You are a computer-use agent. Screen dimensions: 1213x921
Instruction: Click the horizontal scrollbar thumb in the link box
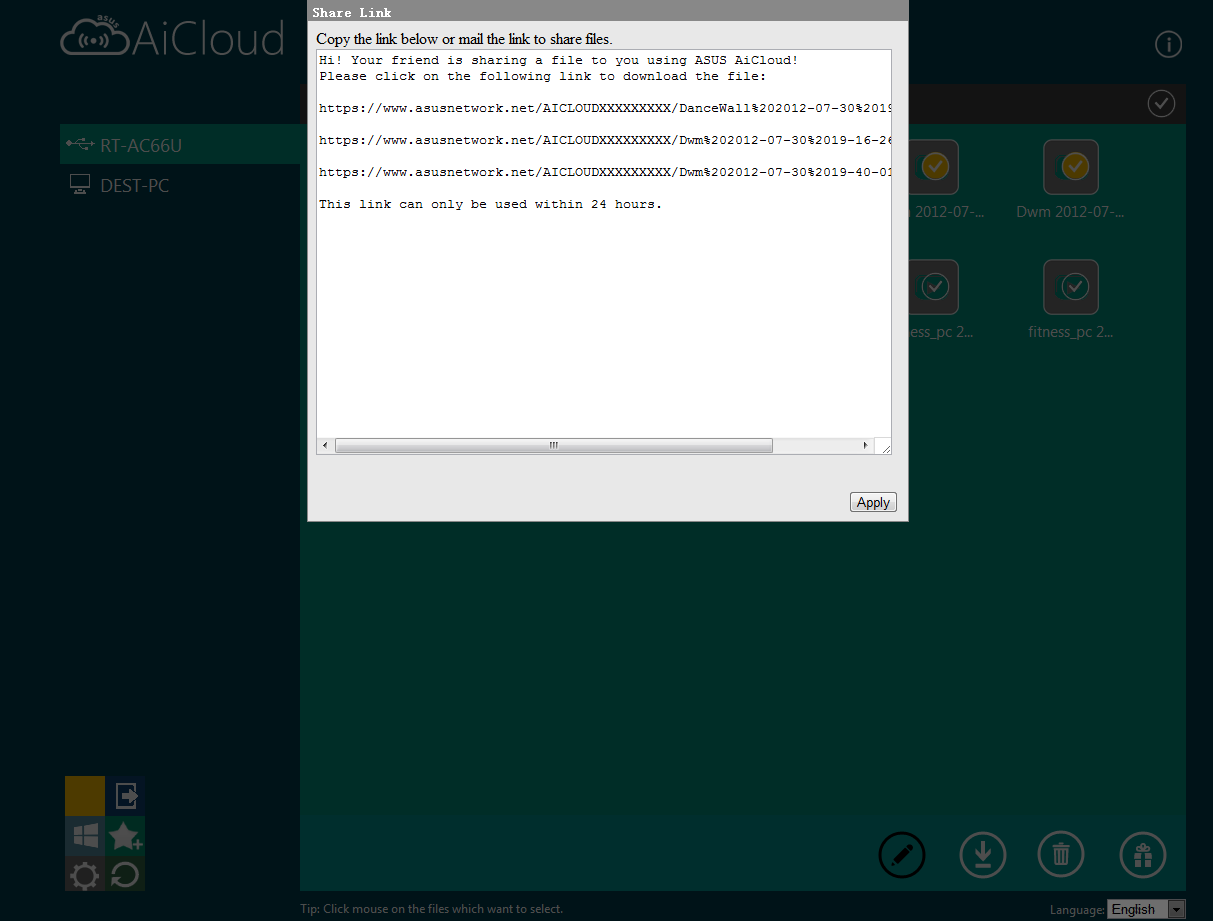(554, 445)
